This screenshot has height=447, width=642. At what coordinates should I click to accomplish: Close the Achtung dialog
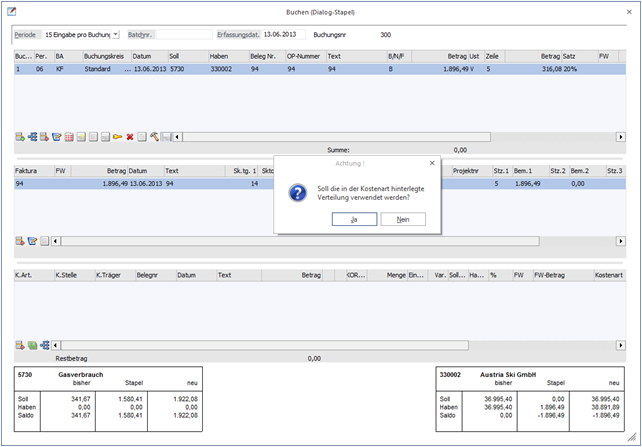(432, 162)
